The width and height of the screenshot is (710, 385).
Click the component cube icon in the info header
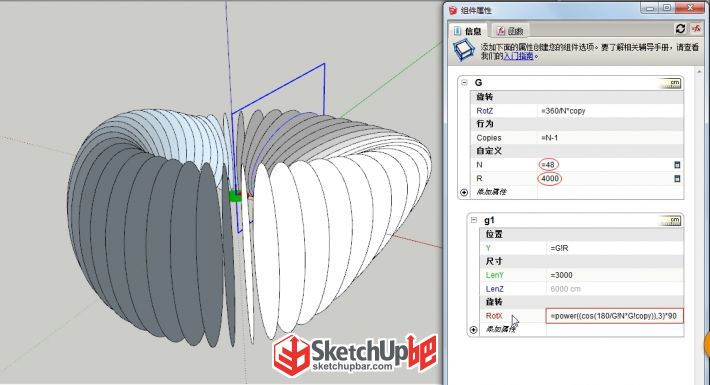[x=464, y=50]
